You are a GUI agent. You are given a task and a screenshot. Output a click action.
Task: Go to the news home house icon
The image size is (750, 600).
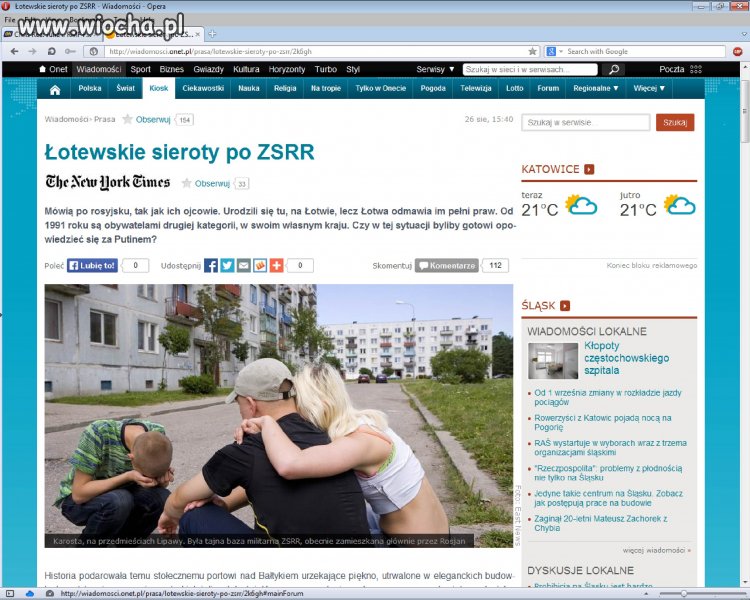click(x=55, y=89)
